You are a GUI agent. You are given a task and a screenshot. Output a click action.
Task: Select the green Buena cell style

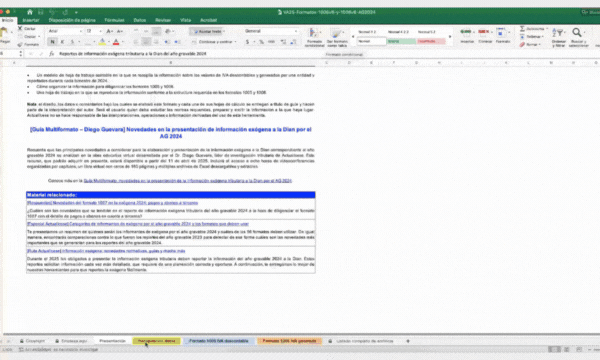pos(401,41)
